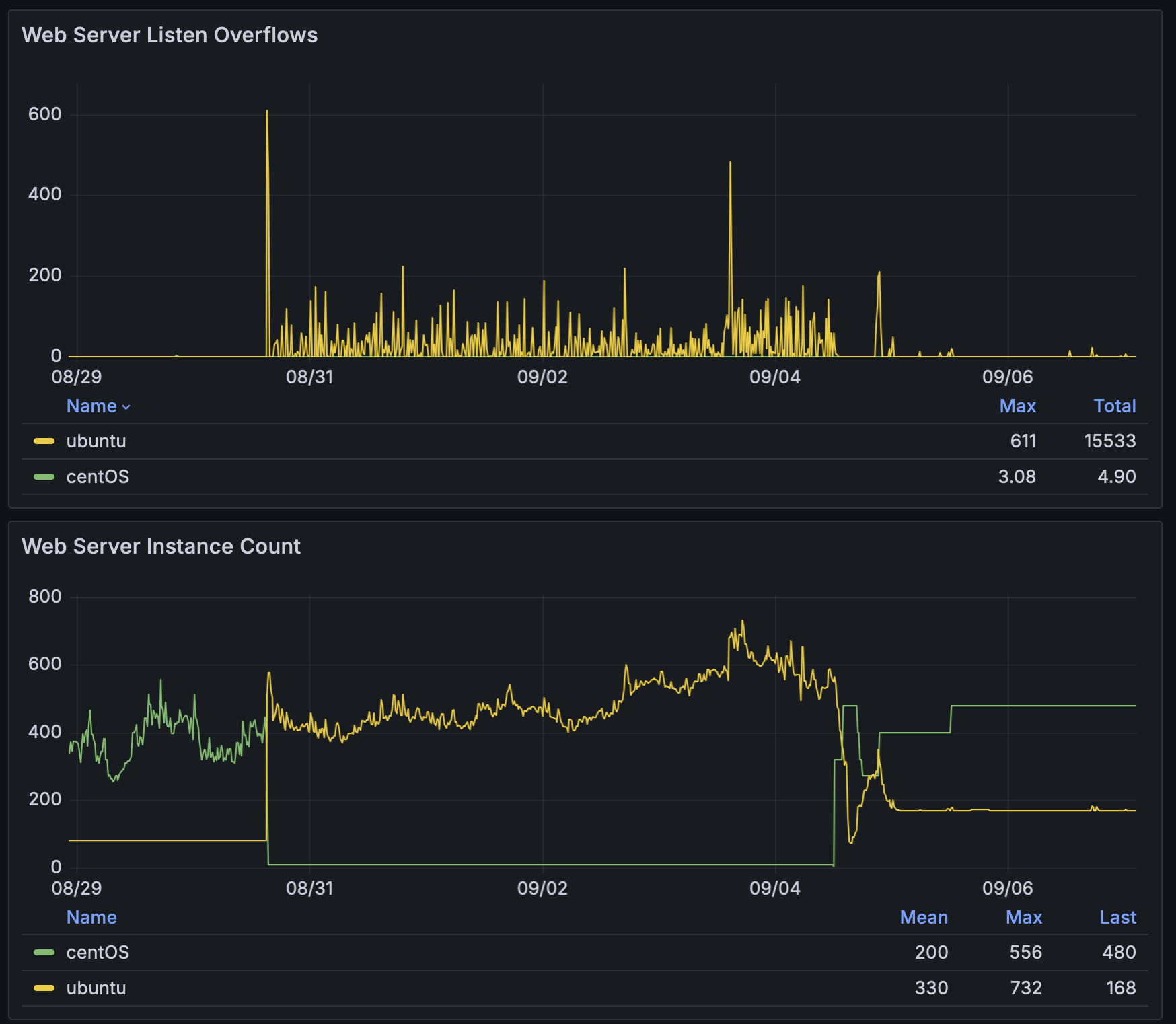Sort overflows legend by Total column
Screen dimensions: 1176x1024
(1114, 406)
